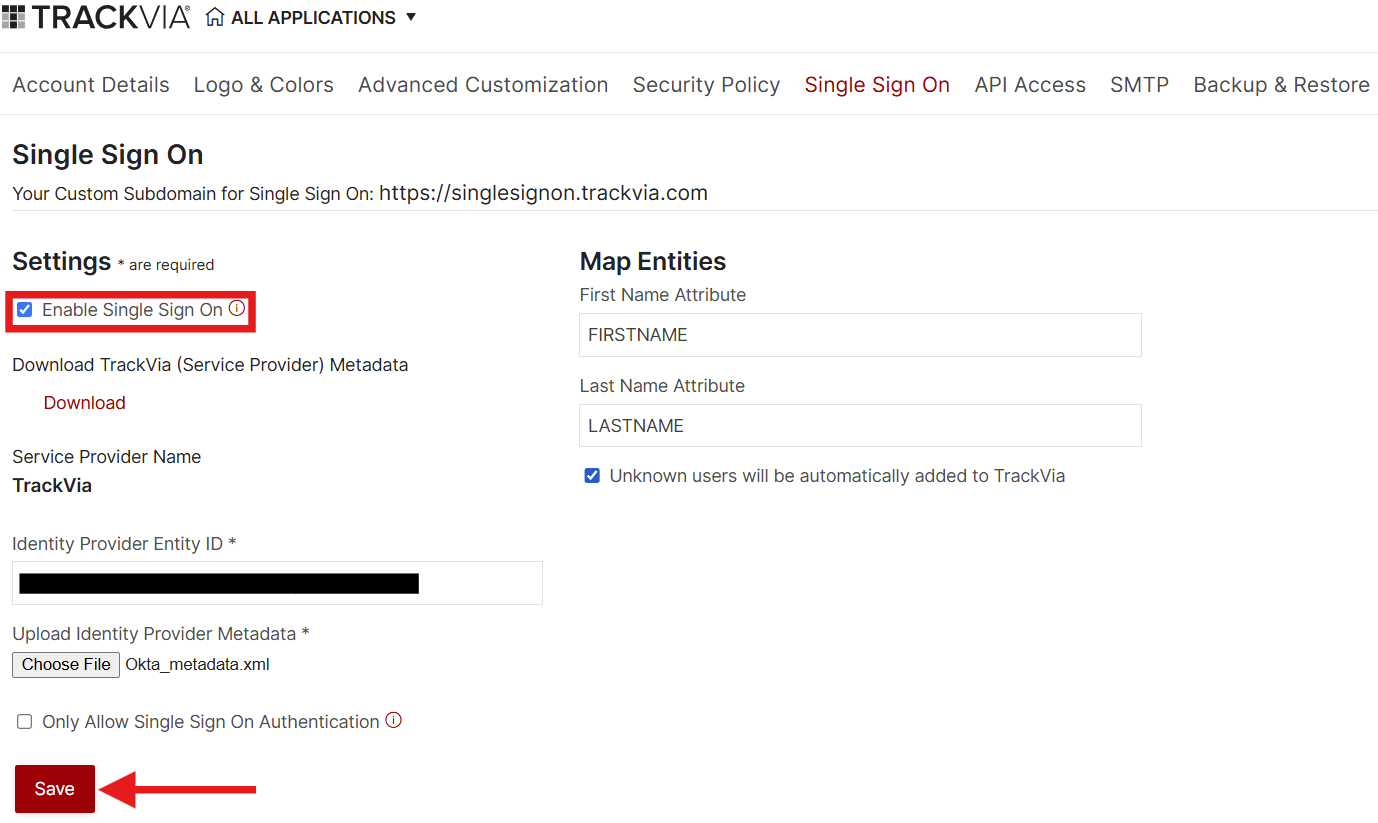Switch to Logo & Colors tab
The height and width of the screenshot is (823, 1378).
[264, 85]
